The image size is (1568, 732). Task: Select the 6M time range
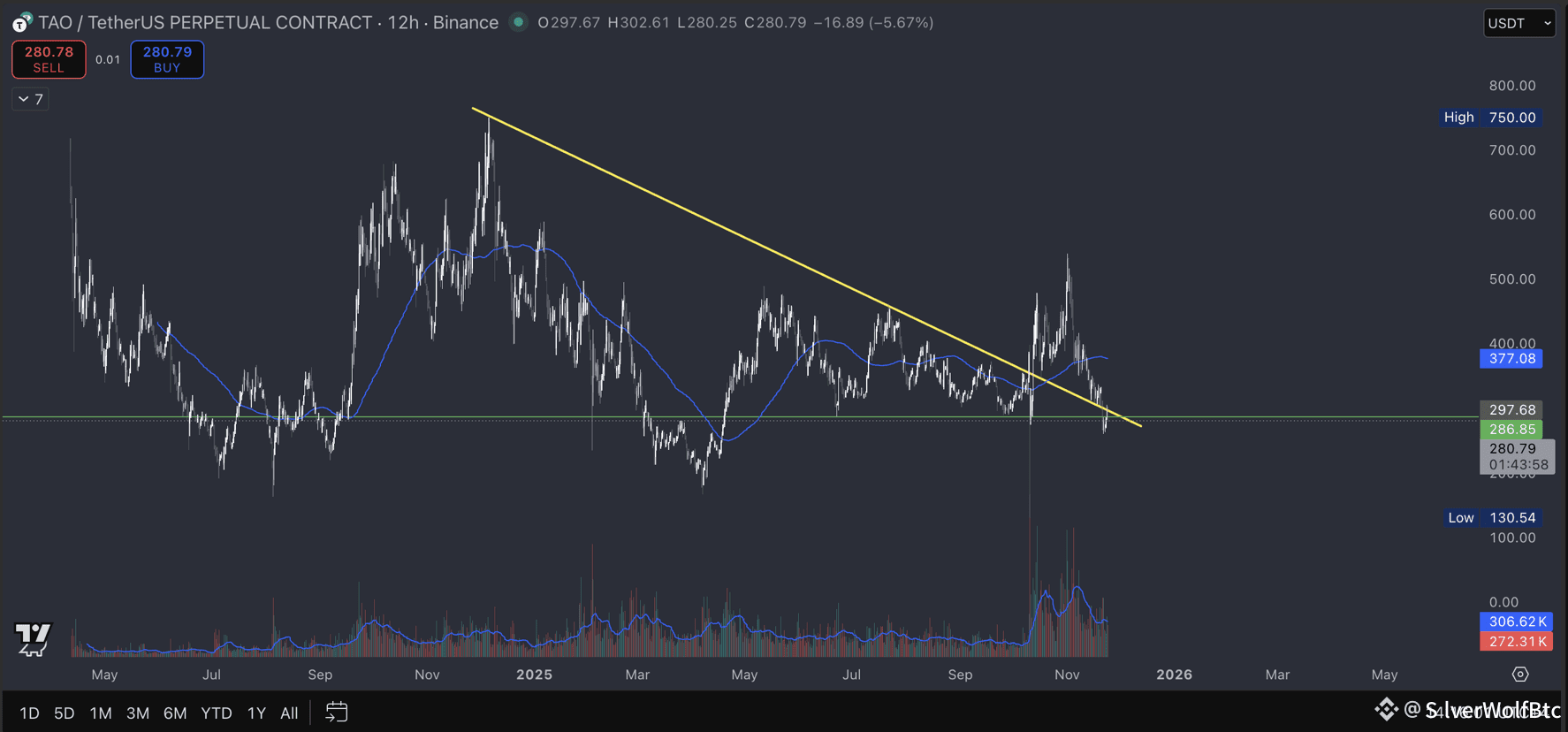pyautogui.click(x=175, y=713)
